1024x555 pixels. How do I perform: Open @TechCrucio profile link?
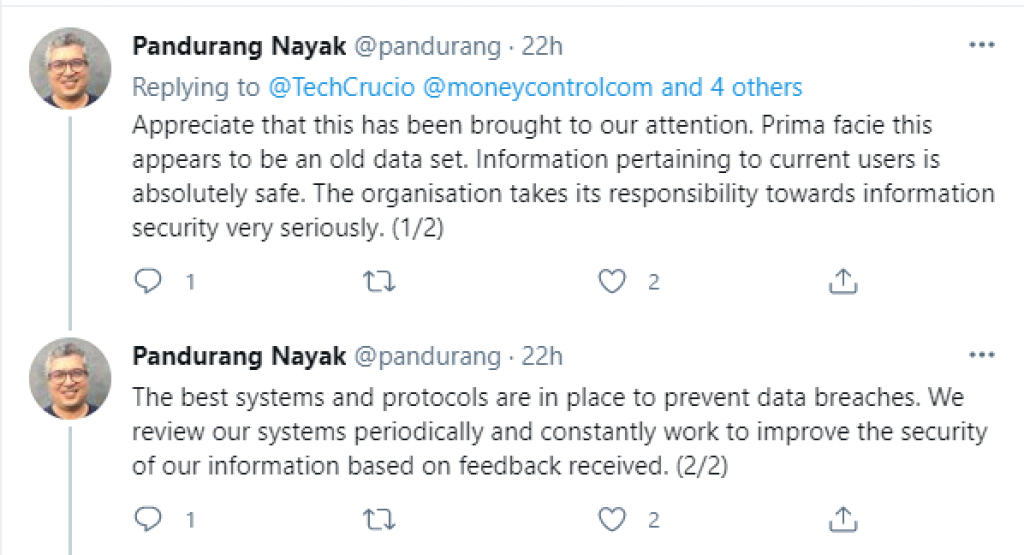[x=342, y=88]
